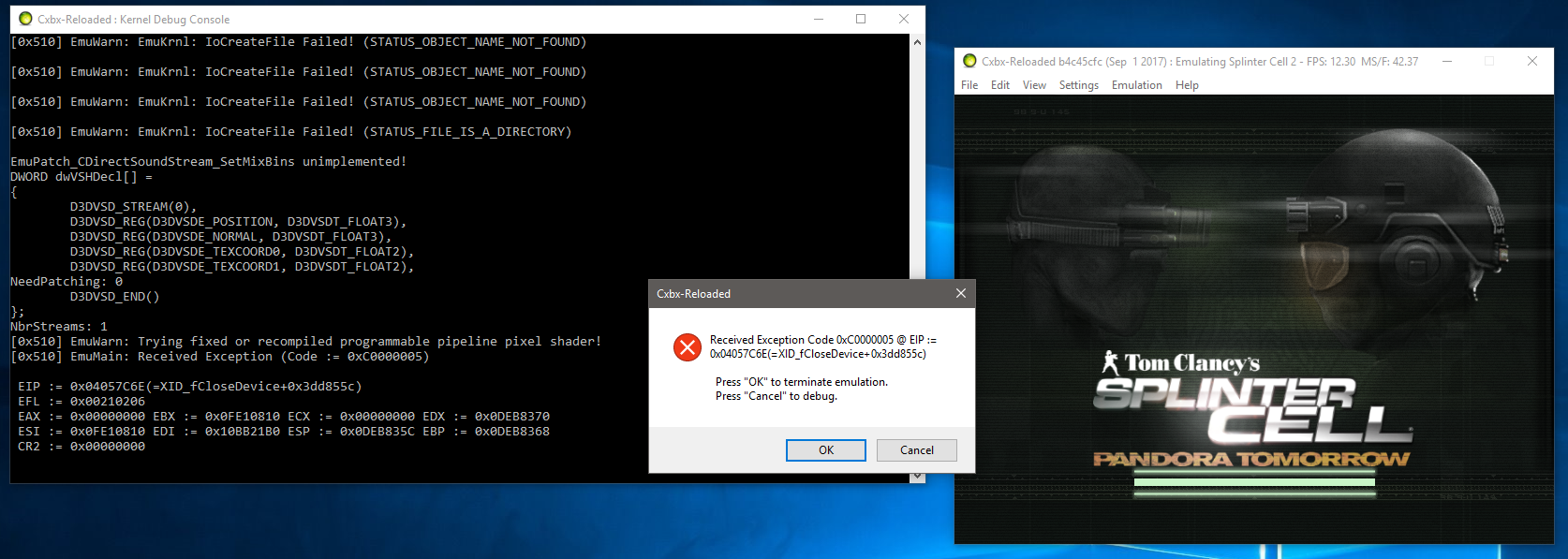Open the Settings menu in emulator window
The image size is (1568, 559).
(1079, 85)
